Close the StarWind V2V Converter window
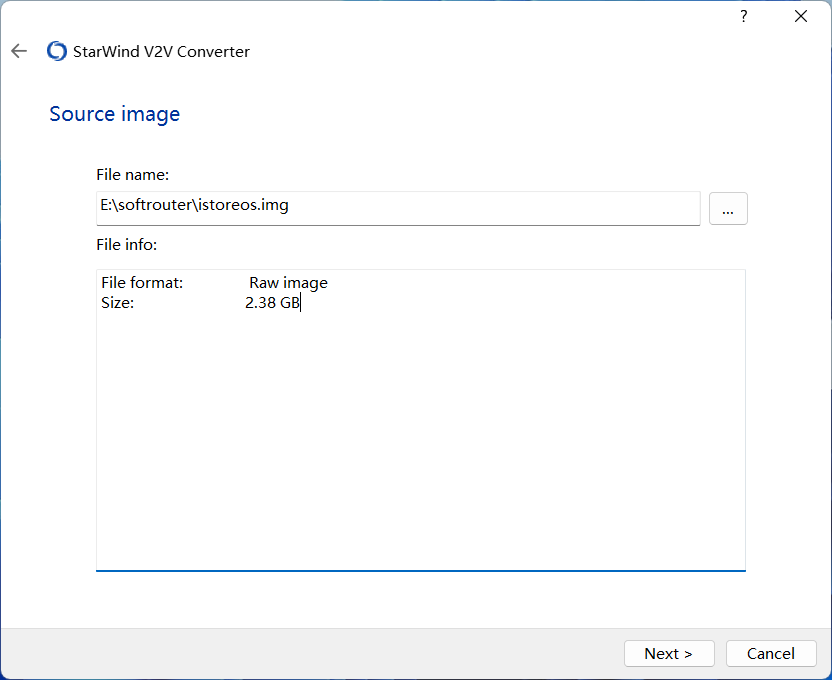This screenshot has height=680, width=832. [800, 16]
